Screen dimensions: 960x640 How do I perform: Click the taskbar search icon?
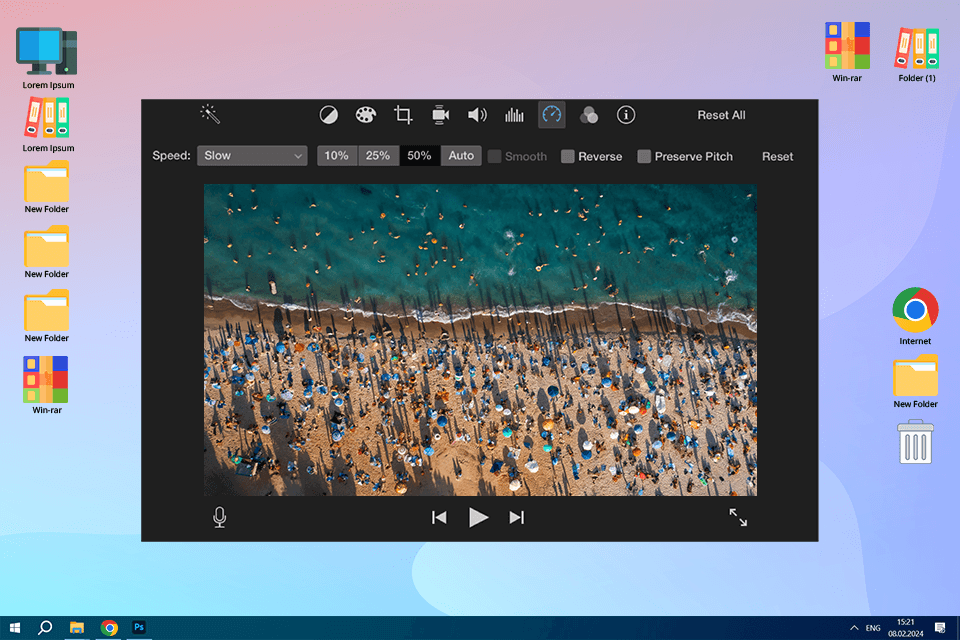(45, 628)
